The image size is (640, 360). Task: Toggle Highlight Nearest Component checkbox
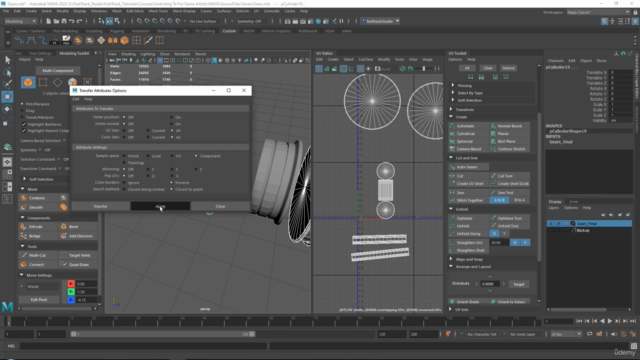[x=24, y=131]
